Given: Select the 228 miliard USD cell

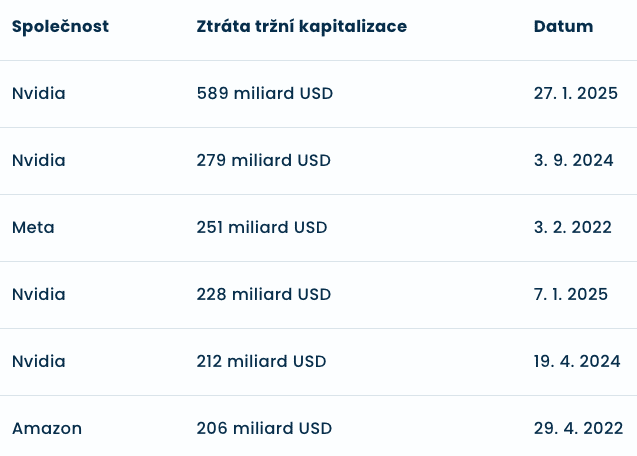Looking at the screenshot, I should [x=263, y=295].
